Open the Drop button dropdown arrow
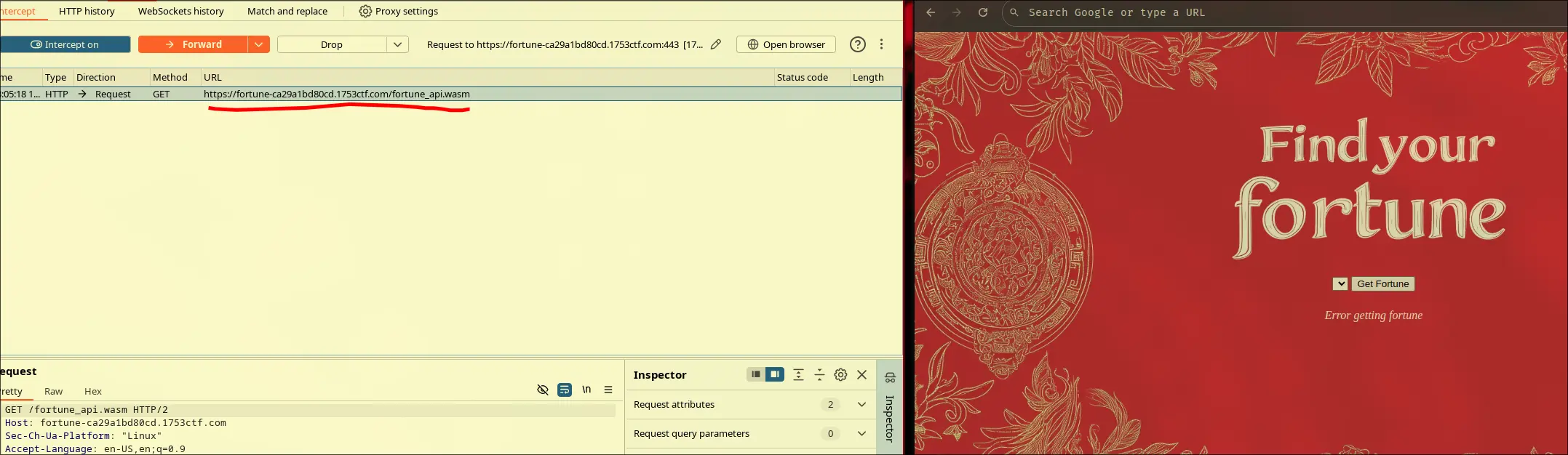 397,44
